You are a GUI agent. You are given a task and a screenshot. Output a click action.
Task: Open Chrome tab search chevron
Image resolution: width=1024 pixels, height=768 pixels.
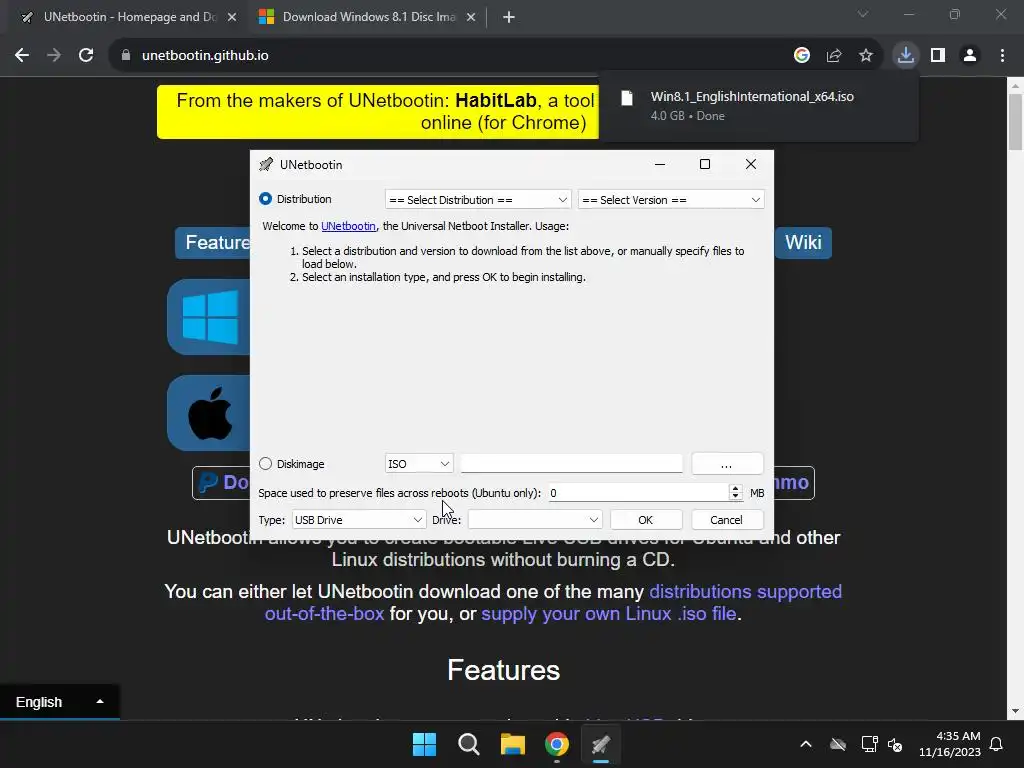(863, 14)
